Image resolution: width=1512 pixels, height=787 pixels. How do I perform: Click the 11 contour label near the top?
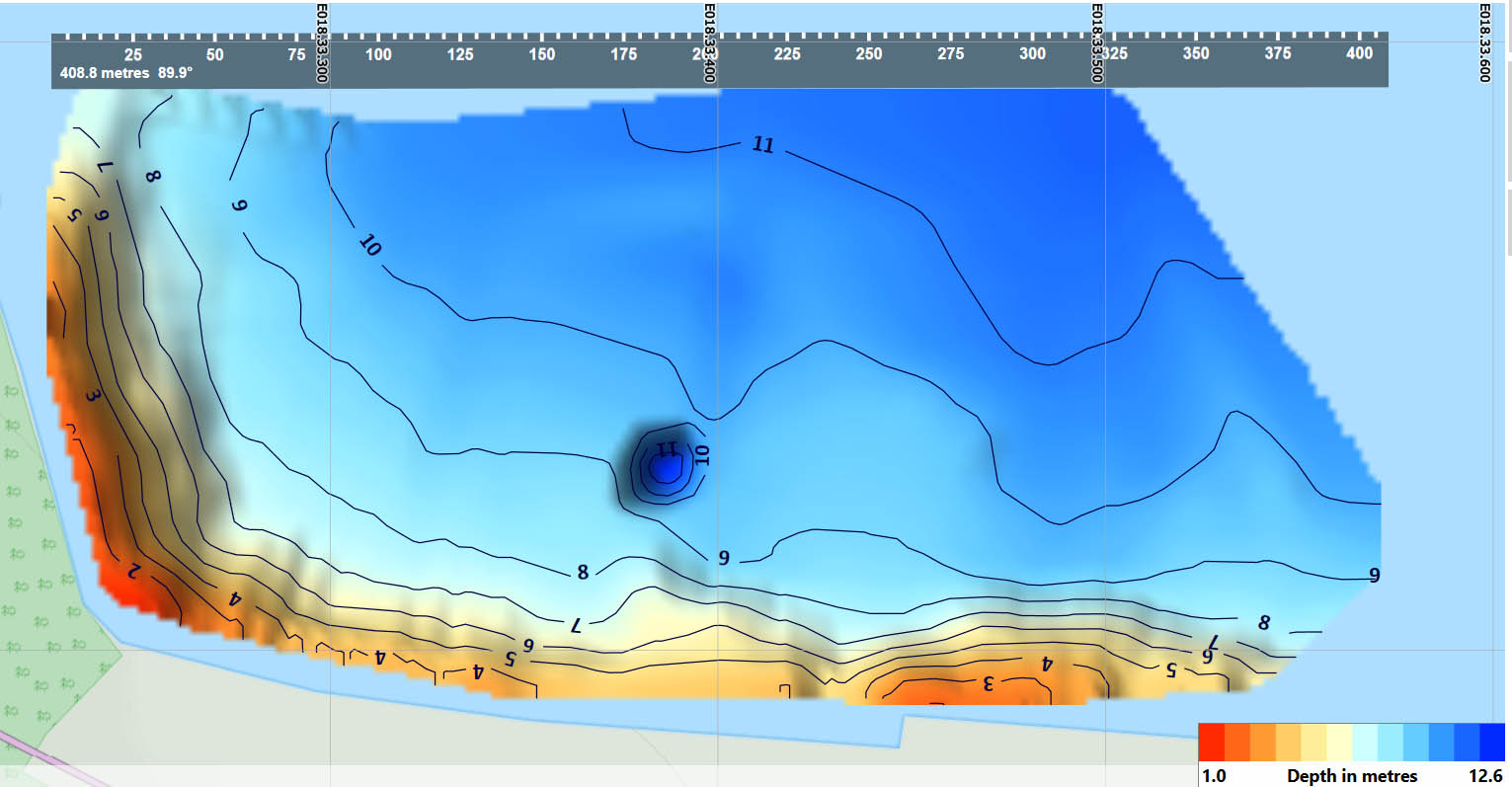tap(762, 145)
